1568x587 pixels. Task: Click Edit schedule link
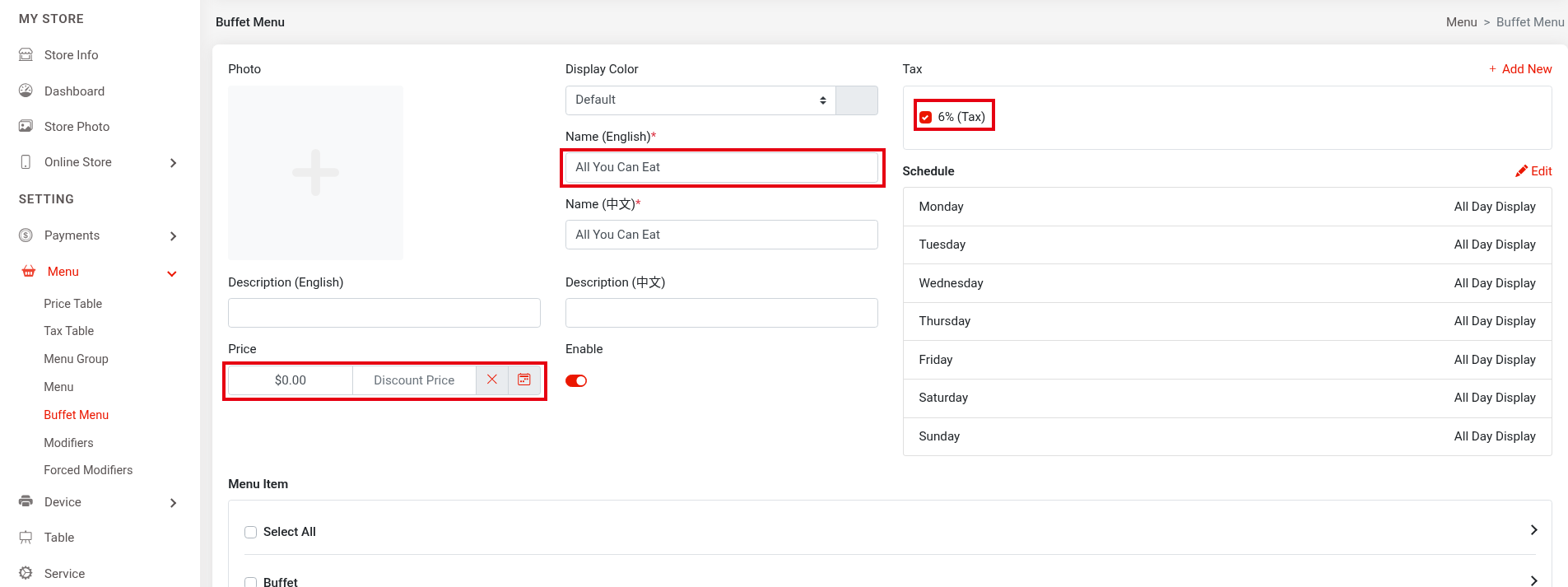point(1542,171)
